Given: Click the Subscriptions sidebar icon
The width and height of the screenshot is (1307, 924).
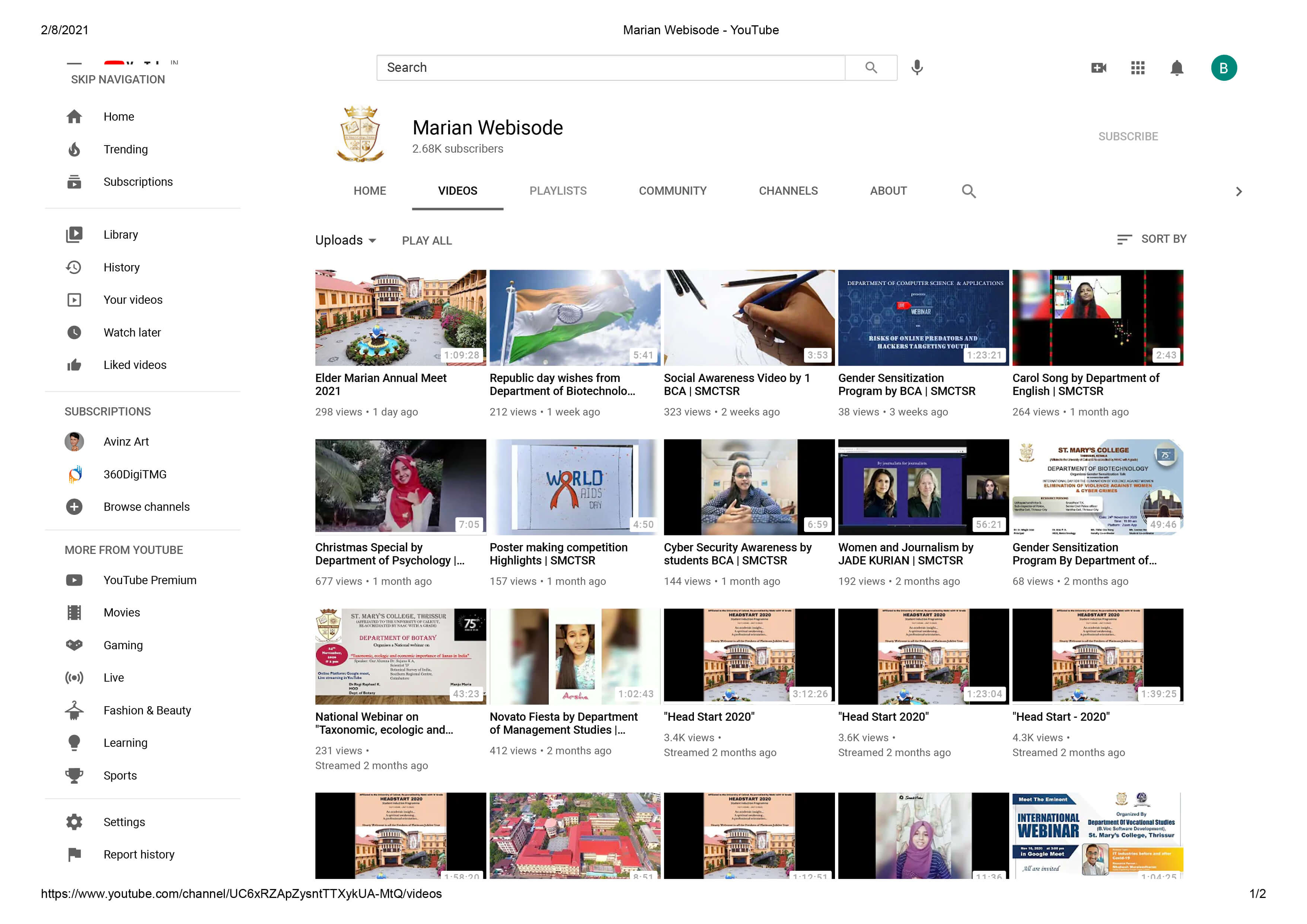Looking at the screenshot, I should [x=74, y=182].
